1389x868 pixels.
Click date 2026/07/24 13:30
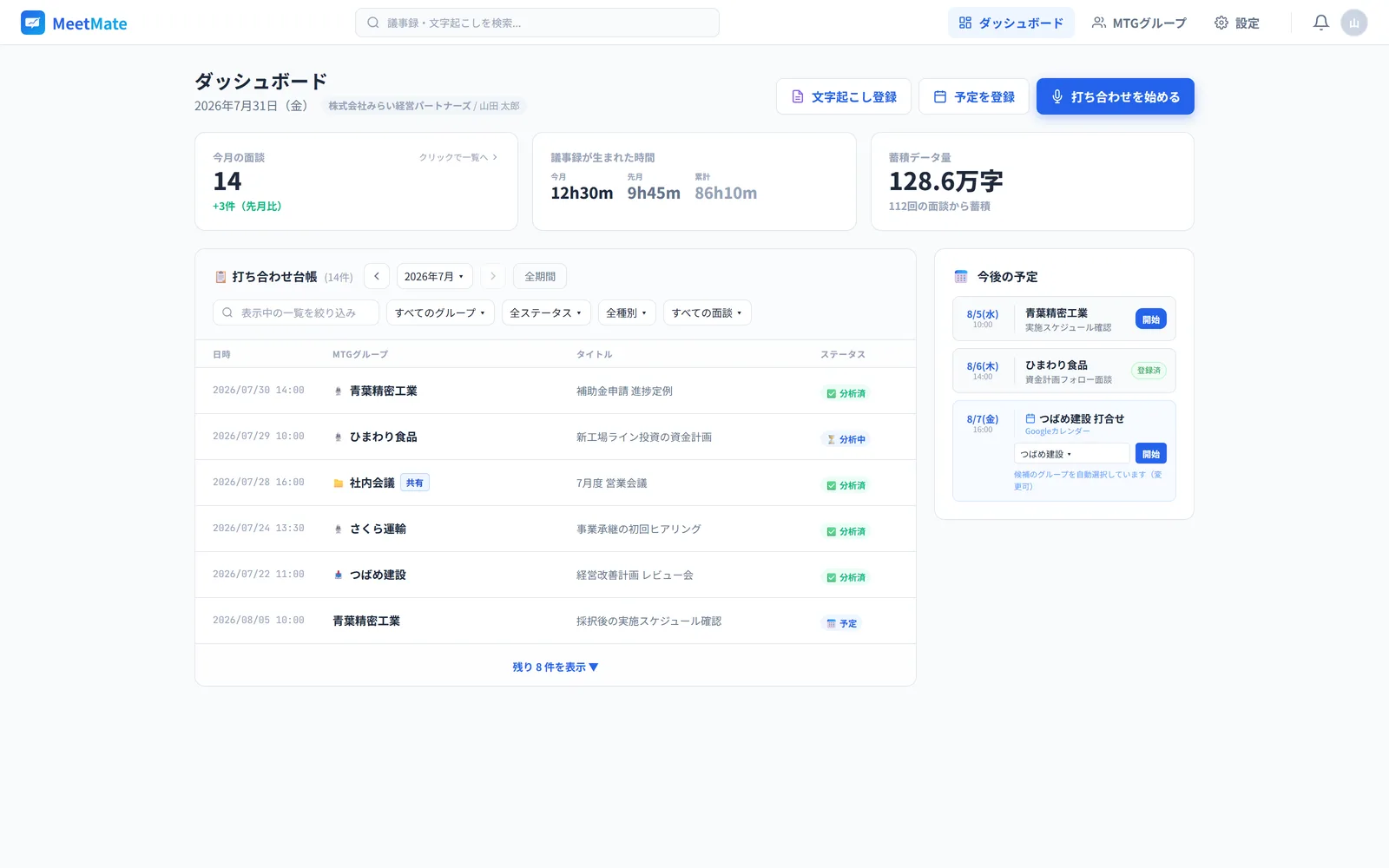coord(259,529)
